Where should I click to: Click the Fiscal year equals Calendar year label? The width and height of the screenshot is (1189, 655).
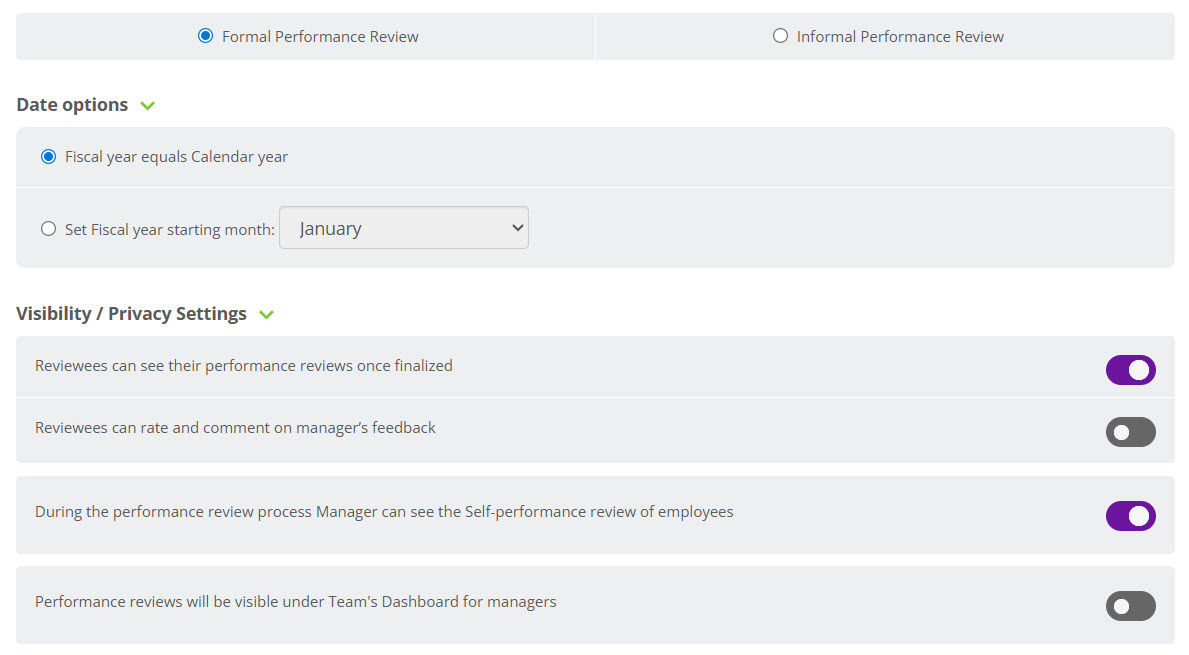(176, 157)
